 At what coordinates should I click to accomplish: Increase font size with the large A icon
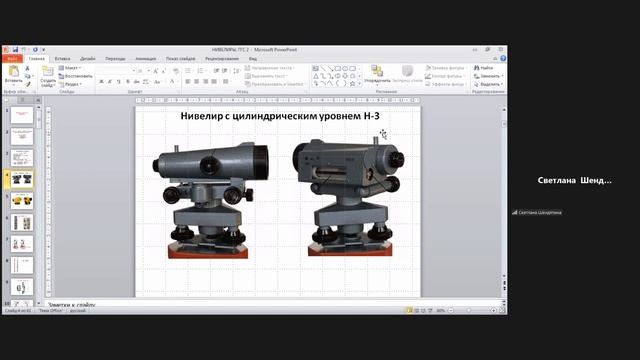tap(156, 71)
